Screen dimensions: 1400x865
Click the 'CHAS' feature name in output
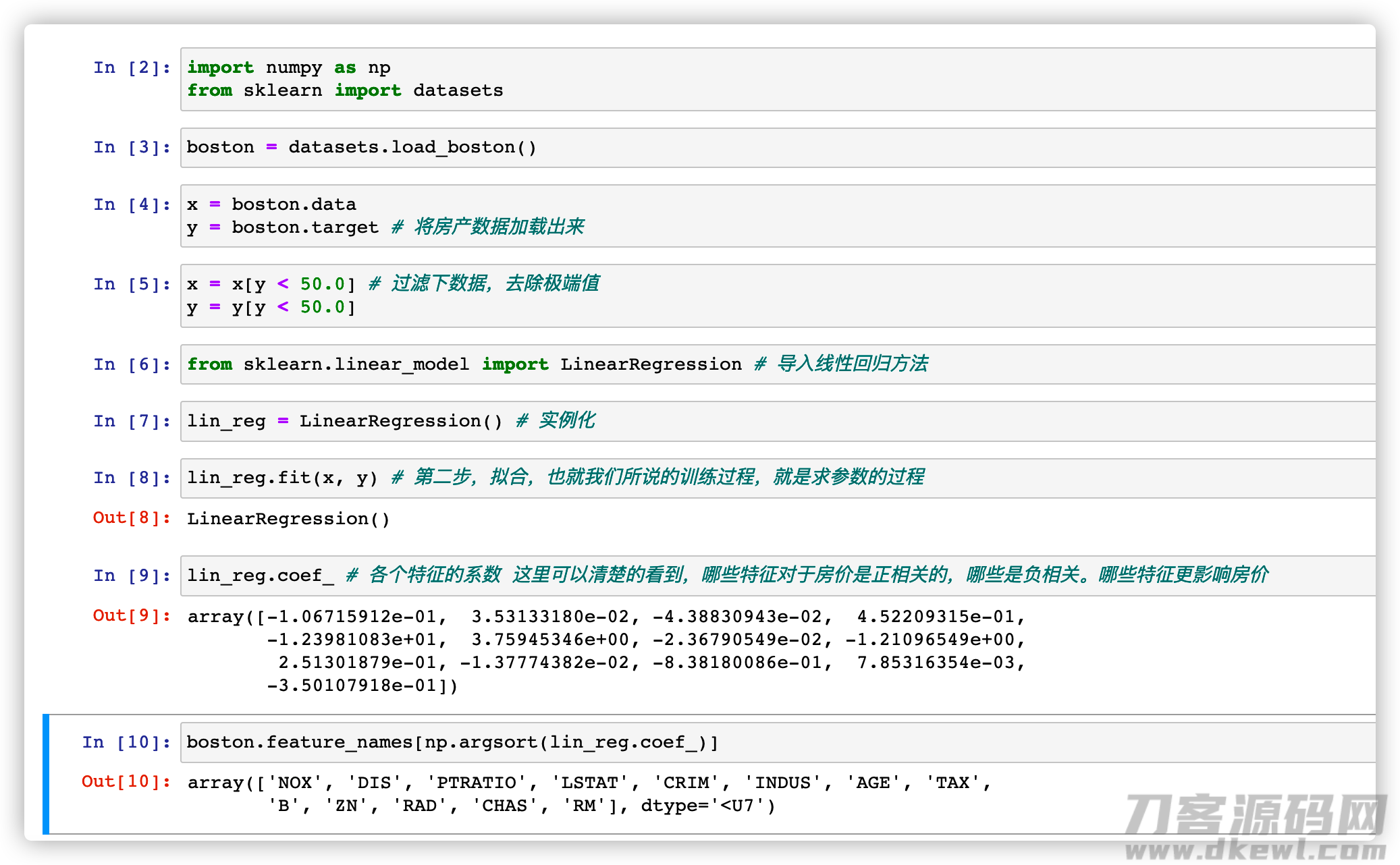(x=505, y=806)
